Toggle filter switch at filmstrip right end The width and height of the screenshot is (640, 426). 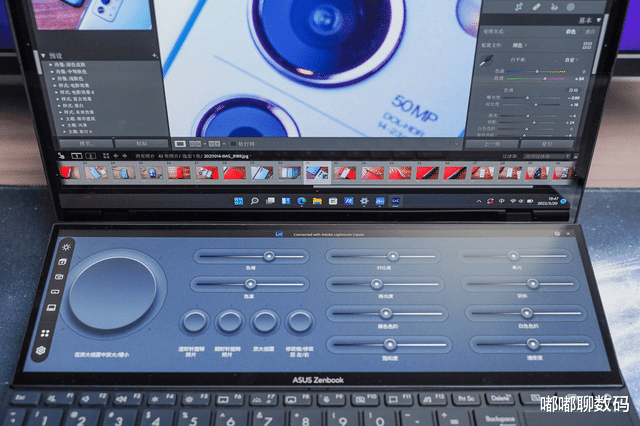[x=575, y=156]
